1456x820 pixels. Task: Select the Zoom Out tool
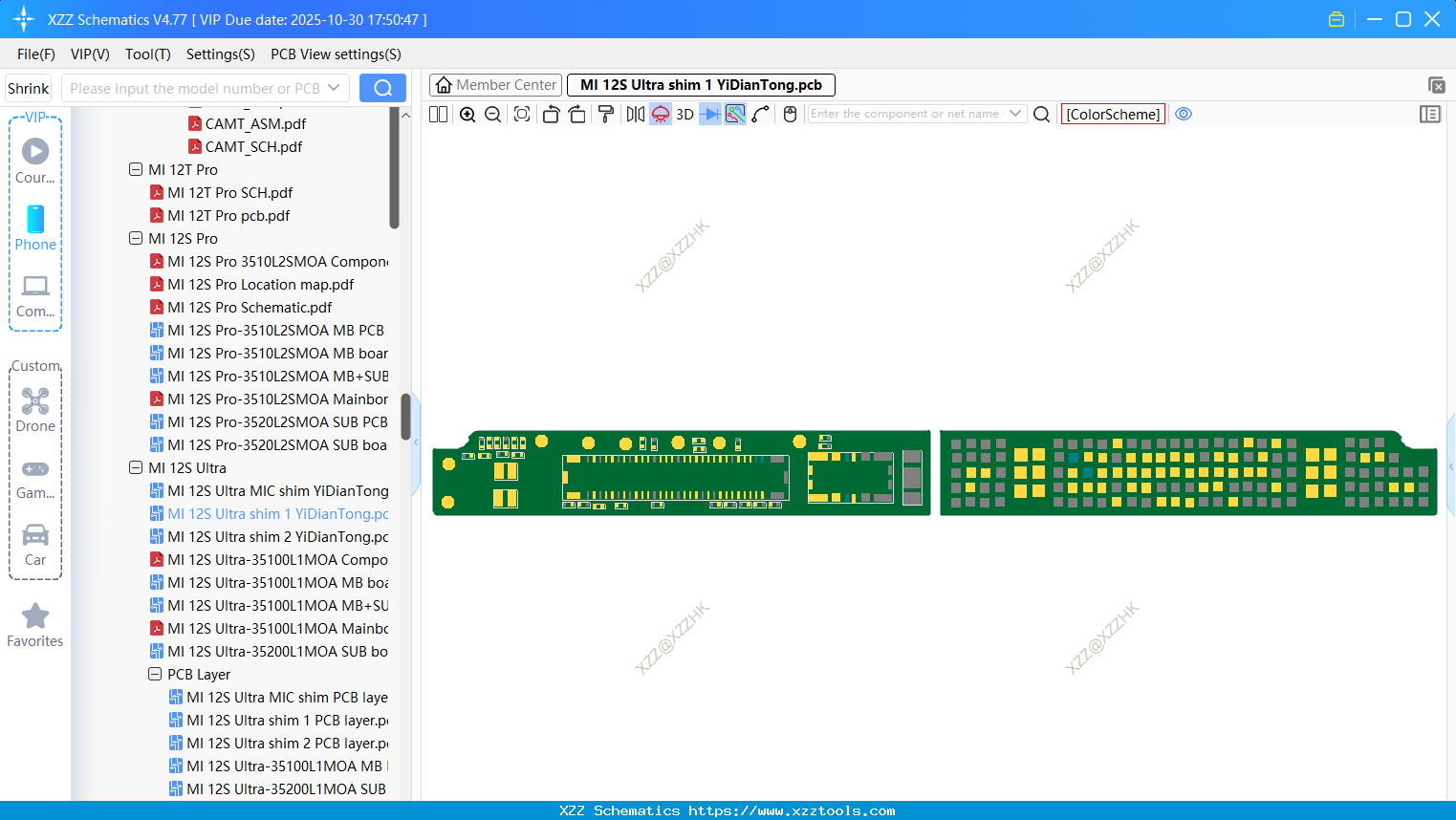coord(491,114)
